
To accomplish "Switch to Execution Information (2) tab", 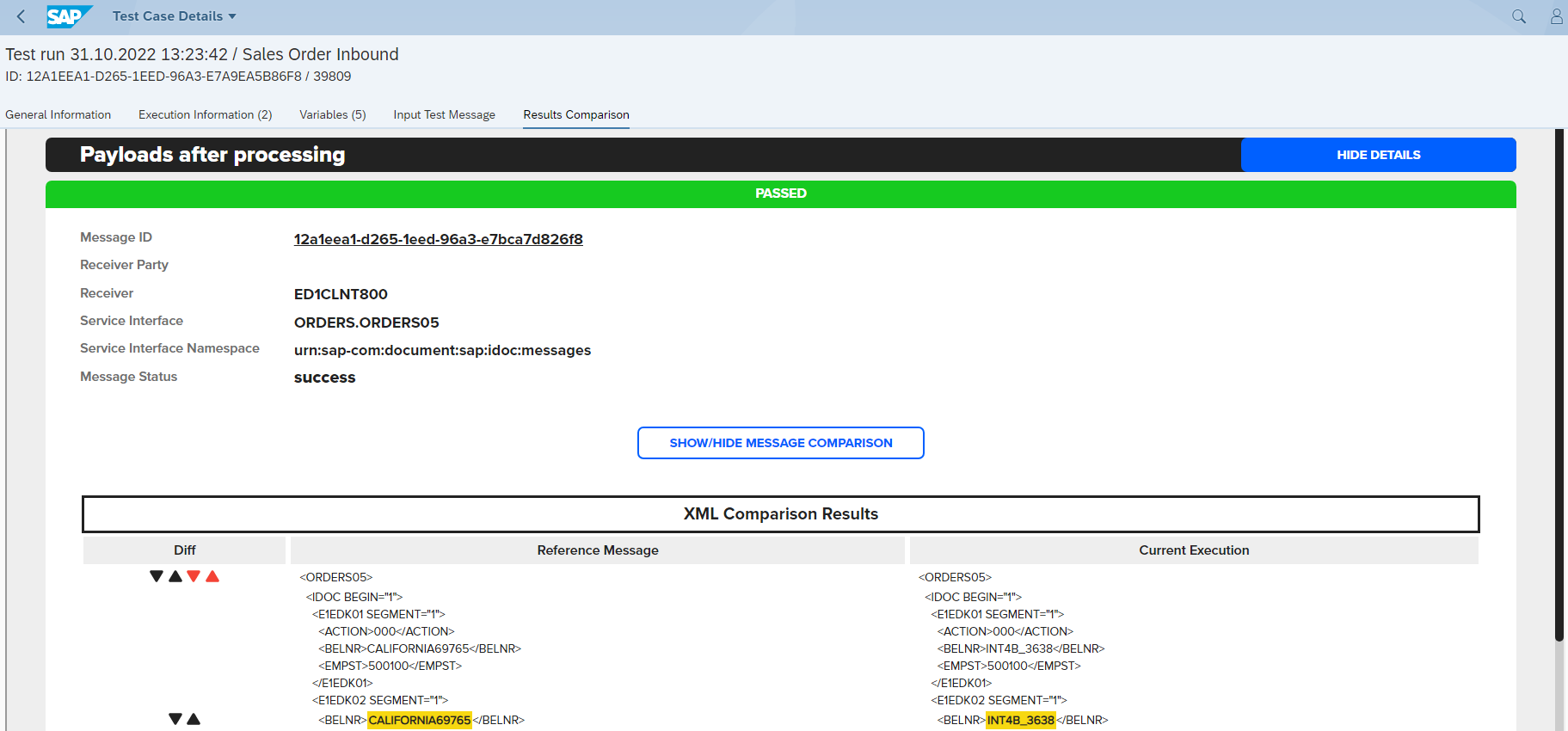I will point(205,114).
